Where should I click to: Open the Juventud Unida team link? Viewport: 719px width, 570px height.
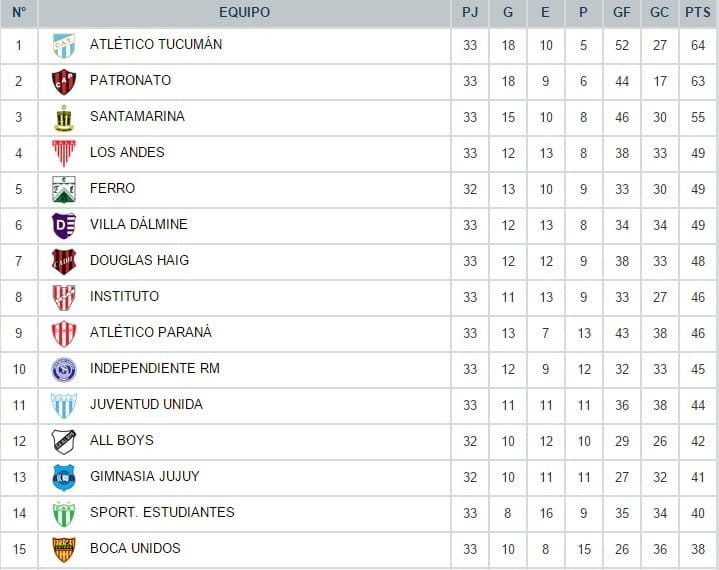coord(146,404)
